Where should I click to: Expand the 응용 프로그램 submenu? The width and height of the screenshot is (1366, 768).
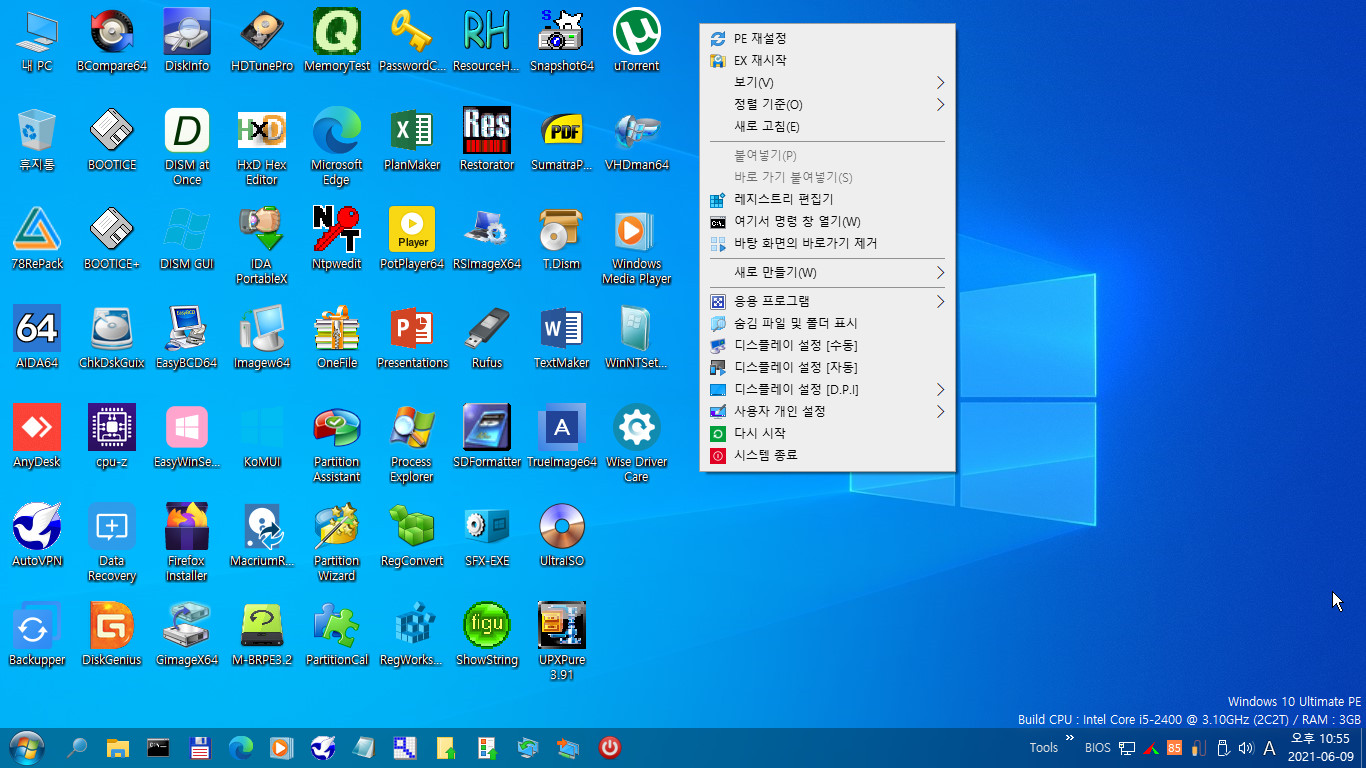pos(827,301)
